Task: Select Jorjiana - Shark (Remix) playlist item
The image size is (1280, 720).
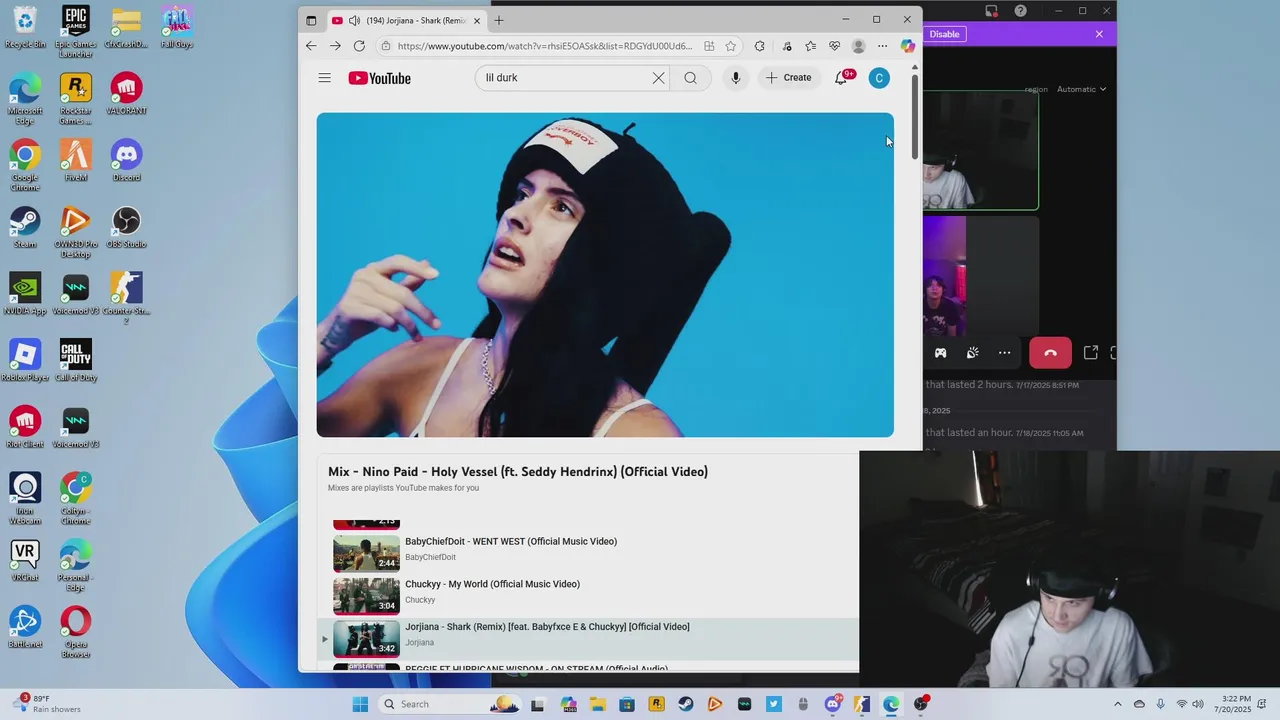Action: pos(590,638)
